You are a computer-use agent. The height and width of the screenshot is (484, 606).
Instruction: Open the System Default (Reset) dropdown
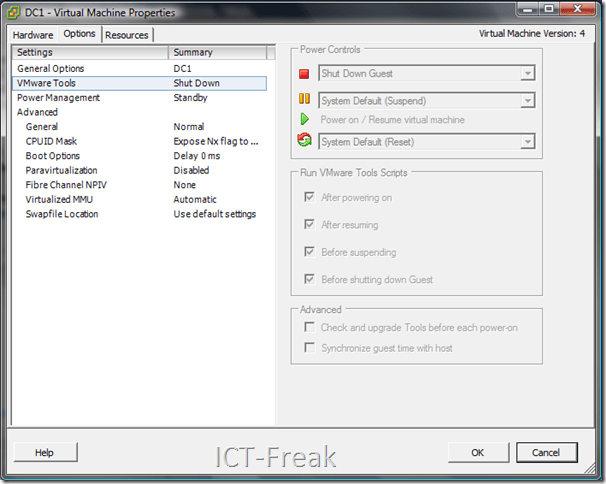coord(426,142)
